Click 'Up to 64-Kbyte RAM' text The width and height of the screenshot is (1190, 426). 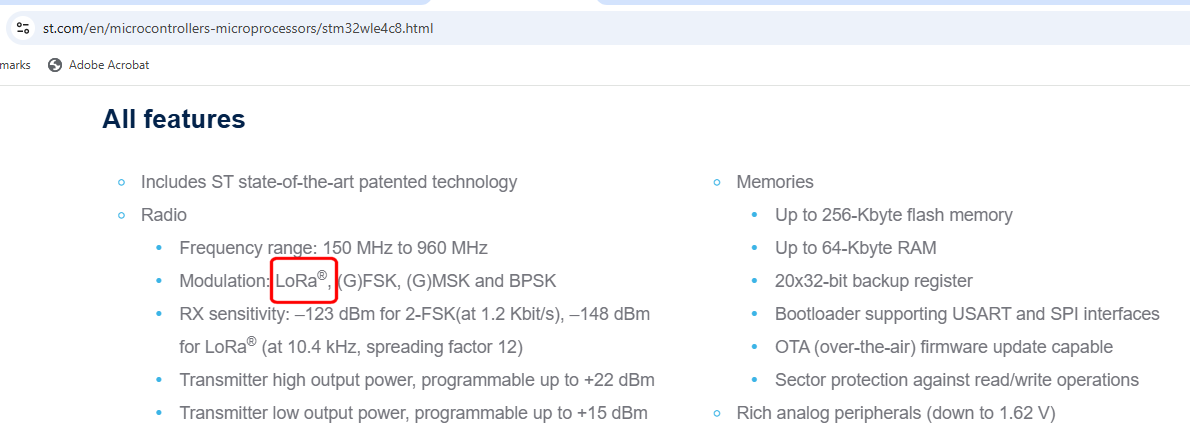point(855,248)
